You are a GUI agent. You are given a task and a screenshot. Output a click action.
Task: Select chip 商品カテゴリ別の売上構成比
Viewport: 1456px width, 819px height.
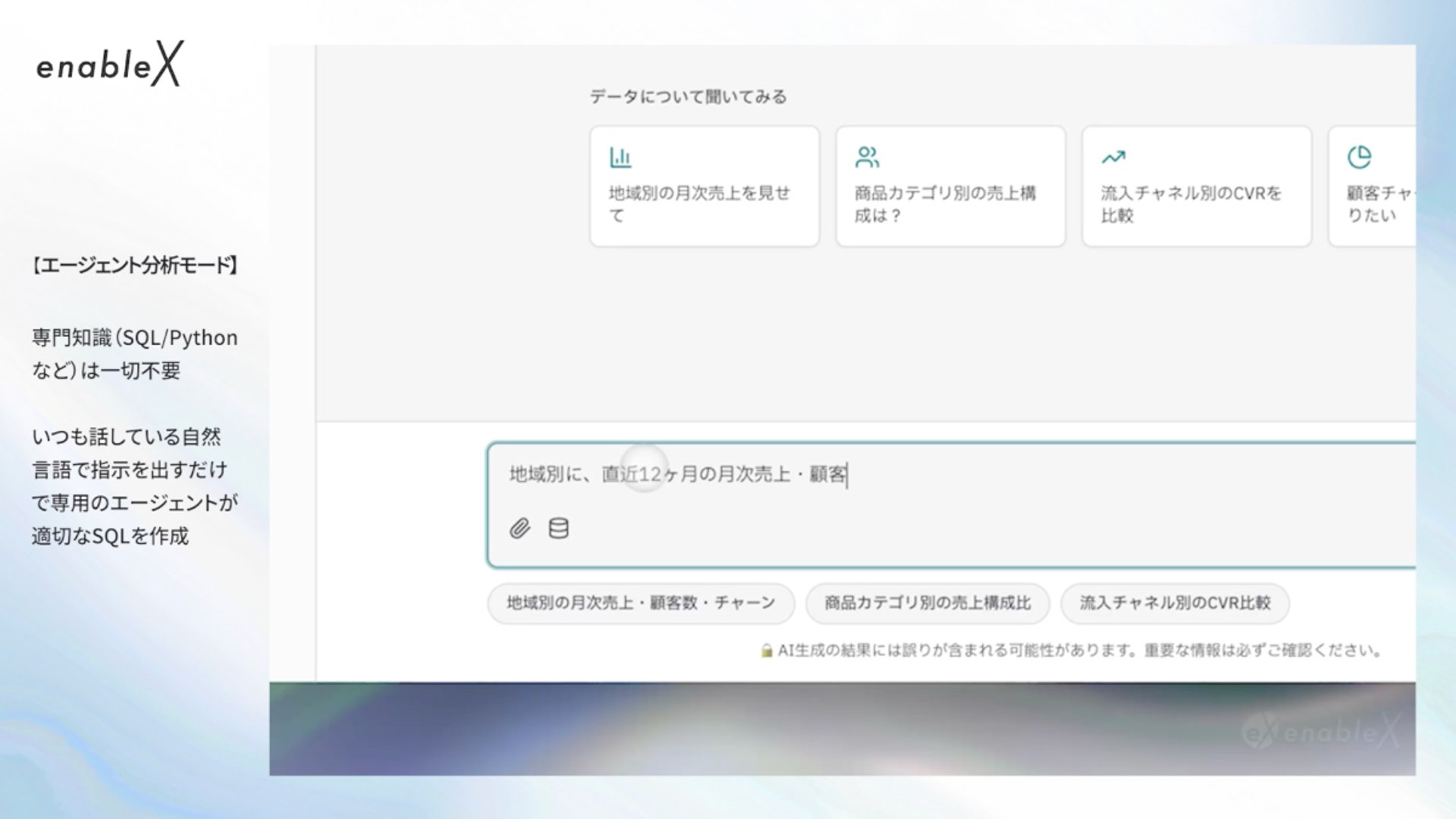(x=927, y=603)
